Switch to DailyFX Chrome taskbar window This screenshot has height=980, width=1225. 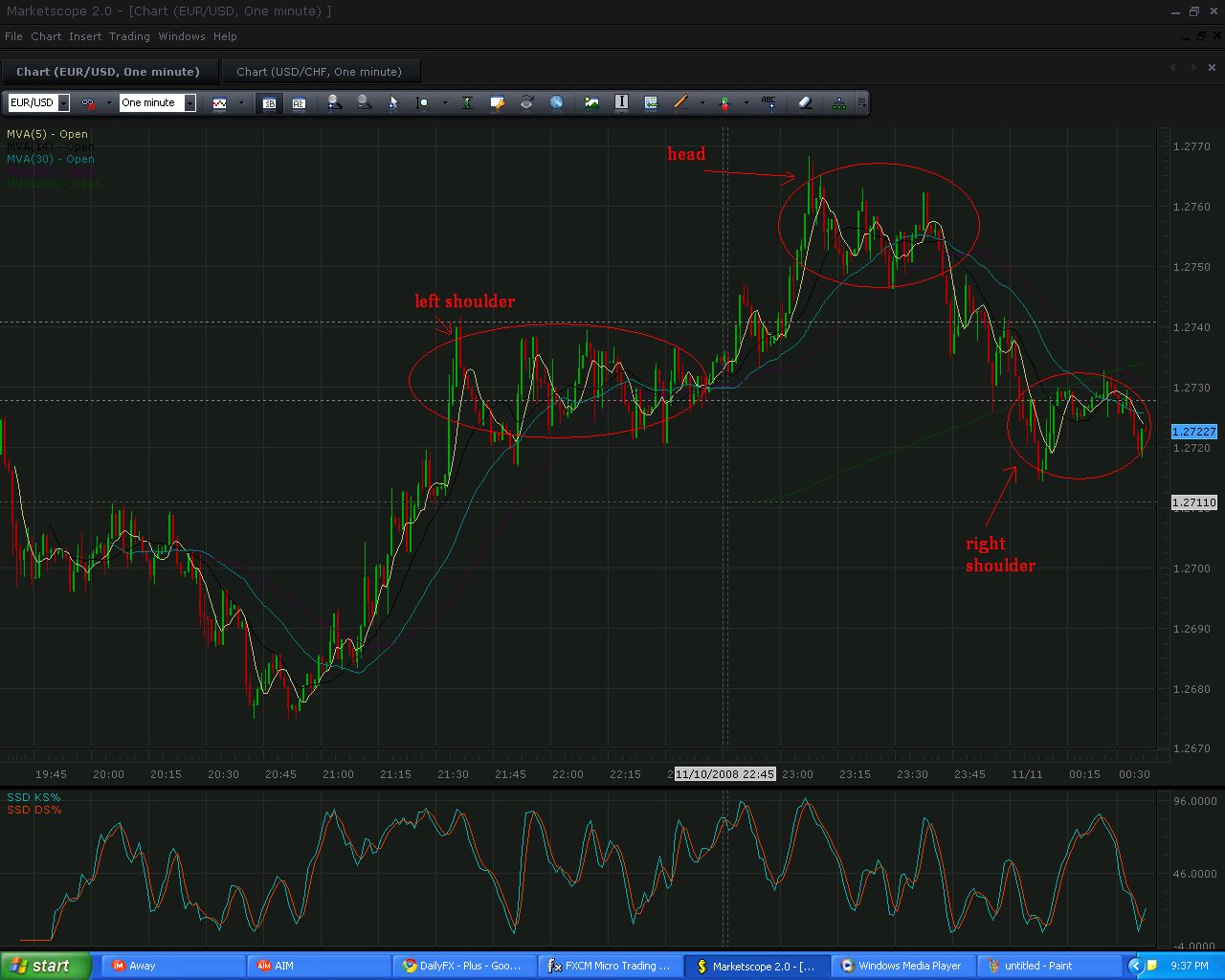coord(464,966)
